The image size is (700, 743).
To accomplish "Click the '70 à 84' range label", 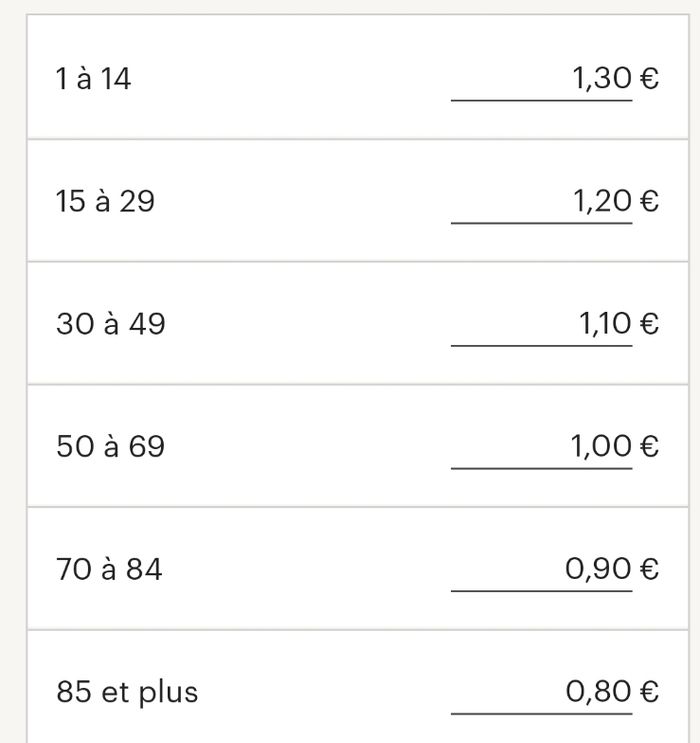I will click(x=109, y=569).
